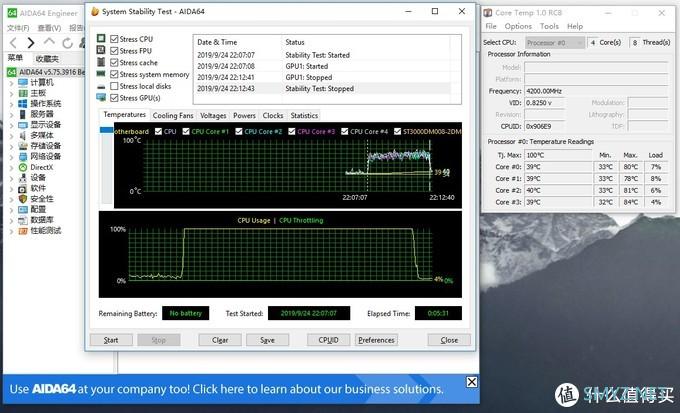Select the 配置 configuration icon in tree
The image size is (680, 413).
(23, 209)
